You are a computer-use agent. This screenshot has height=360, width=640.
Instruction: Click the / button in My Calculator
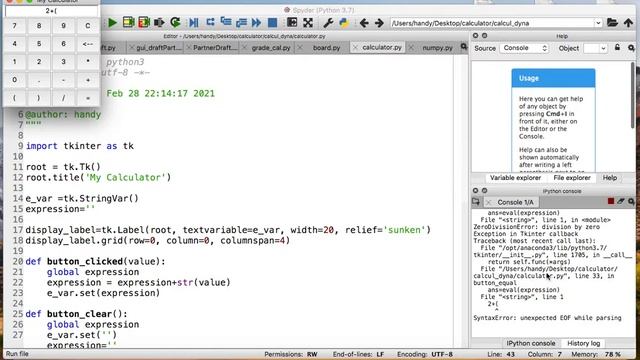63,98
